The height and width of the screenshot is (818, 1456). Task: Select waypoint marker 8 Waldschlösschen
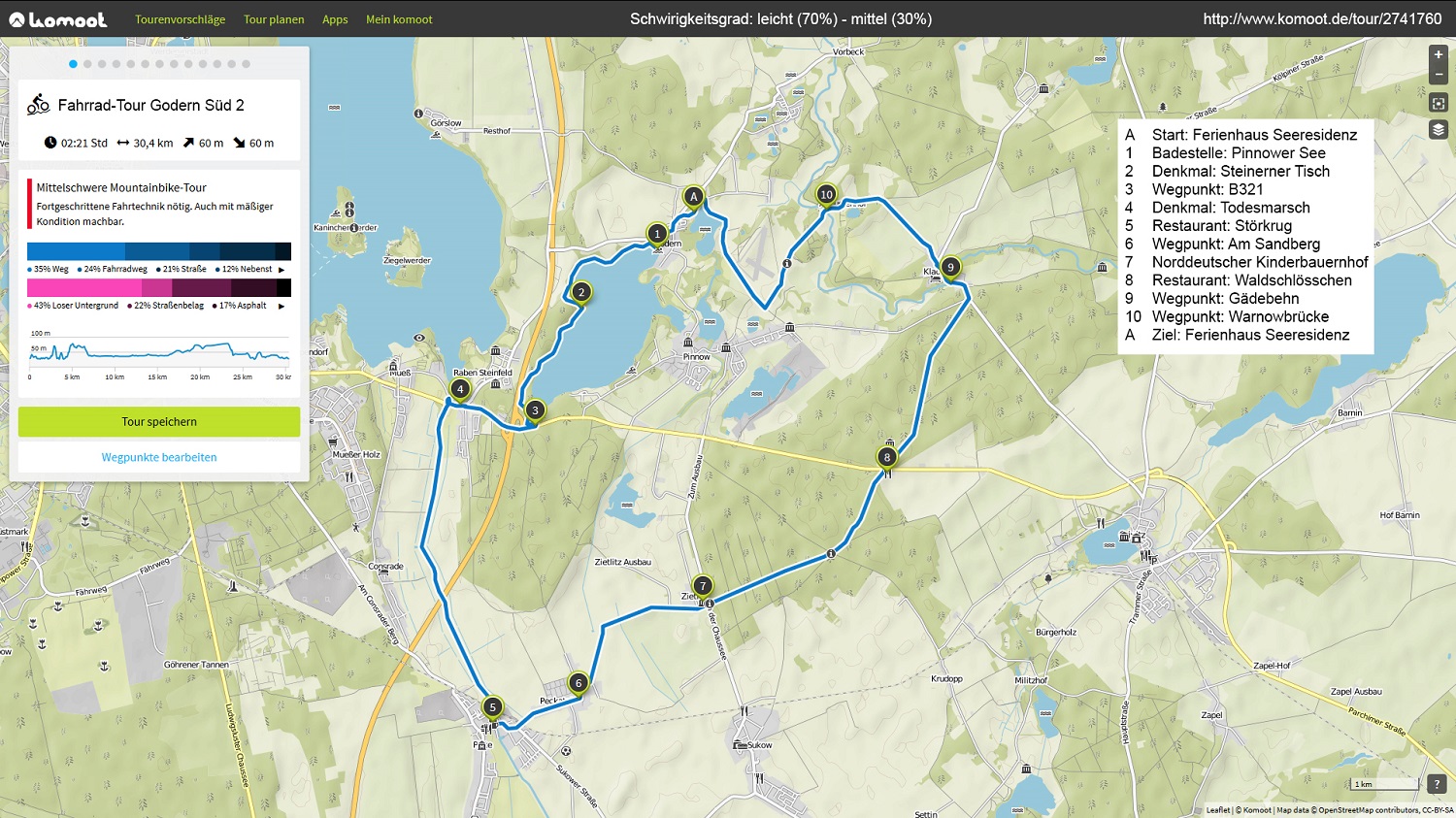pyautogui.click(x=886, y=457)
